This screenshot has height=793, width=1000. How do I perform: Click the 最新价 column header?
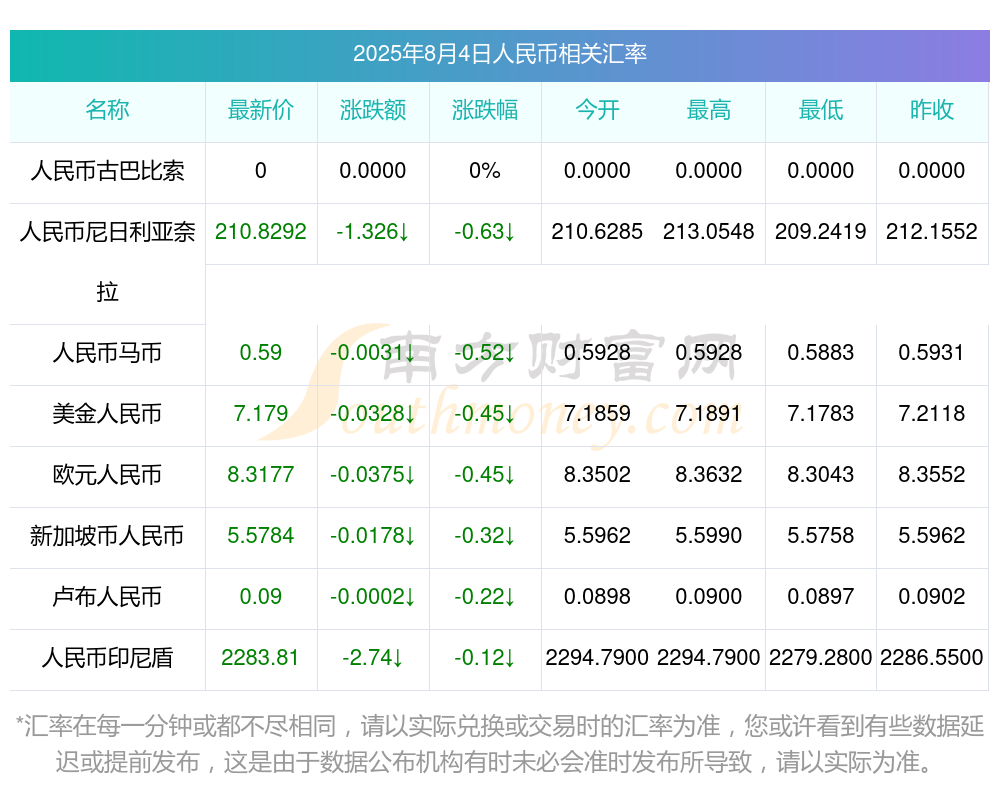click(x=261, y=110)
